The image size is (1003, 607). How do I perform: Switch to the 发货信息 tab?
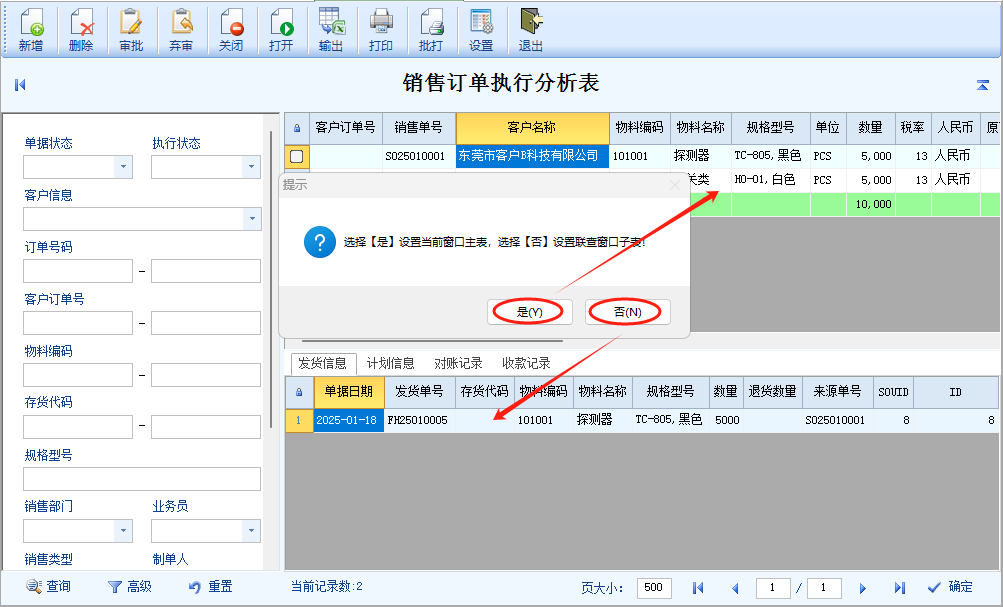pos(322,363)
